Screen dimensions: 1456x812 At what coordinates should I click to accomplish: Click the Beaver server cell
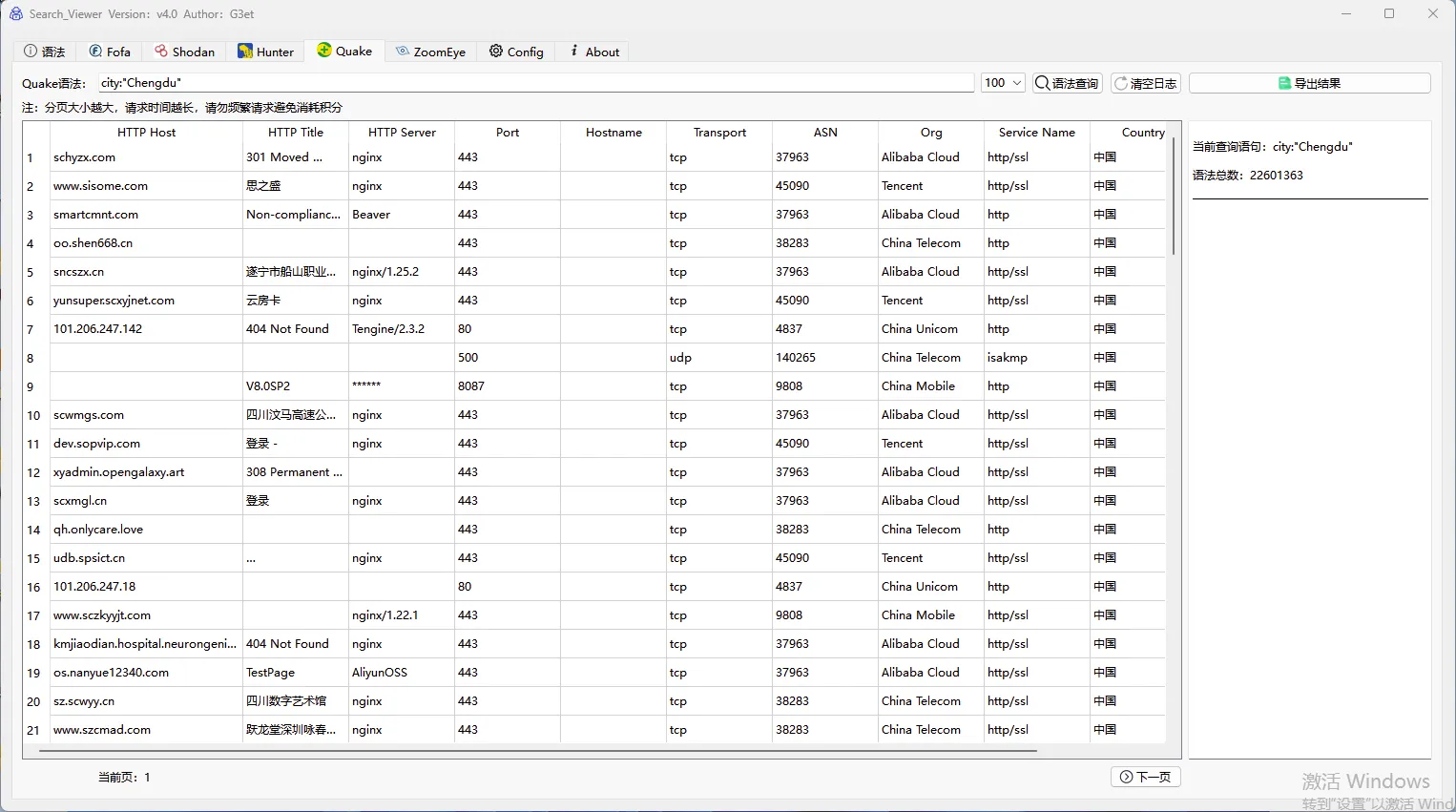tap(402, 215)
